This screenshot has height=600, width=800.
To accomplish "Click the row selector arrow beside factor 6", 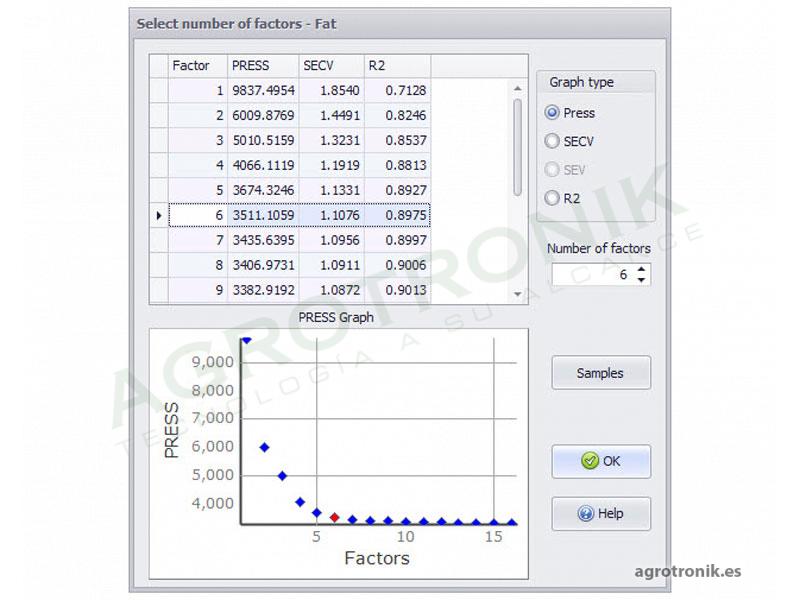I will [x=160, y=214].
